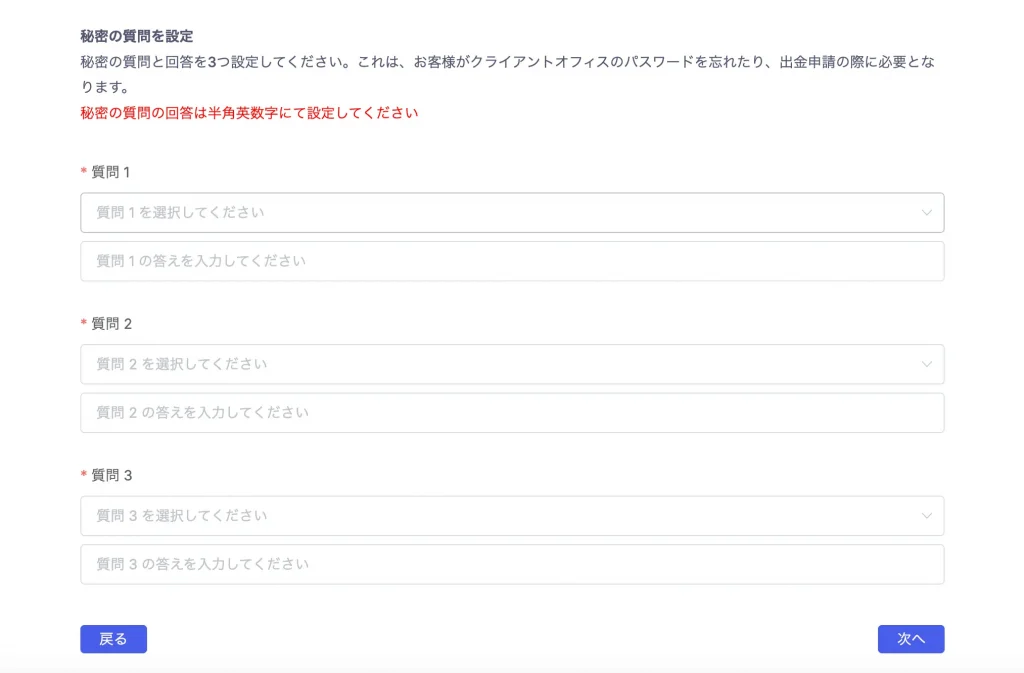Click the red 半角英数字 warning text

[x=249, y=113]
